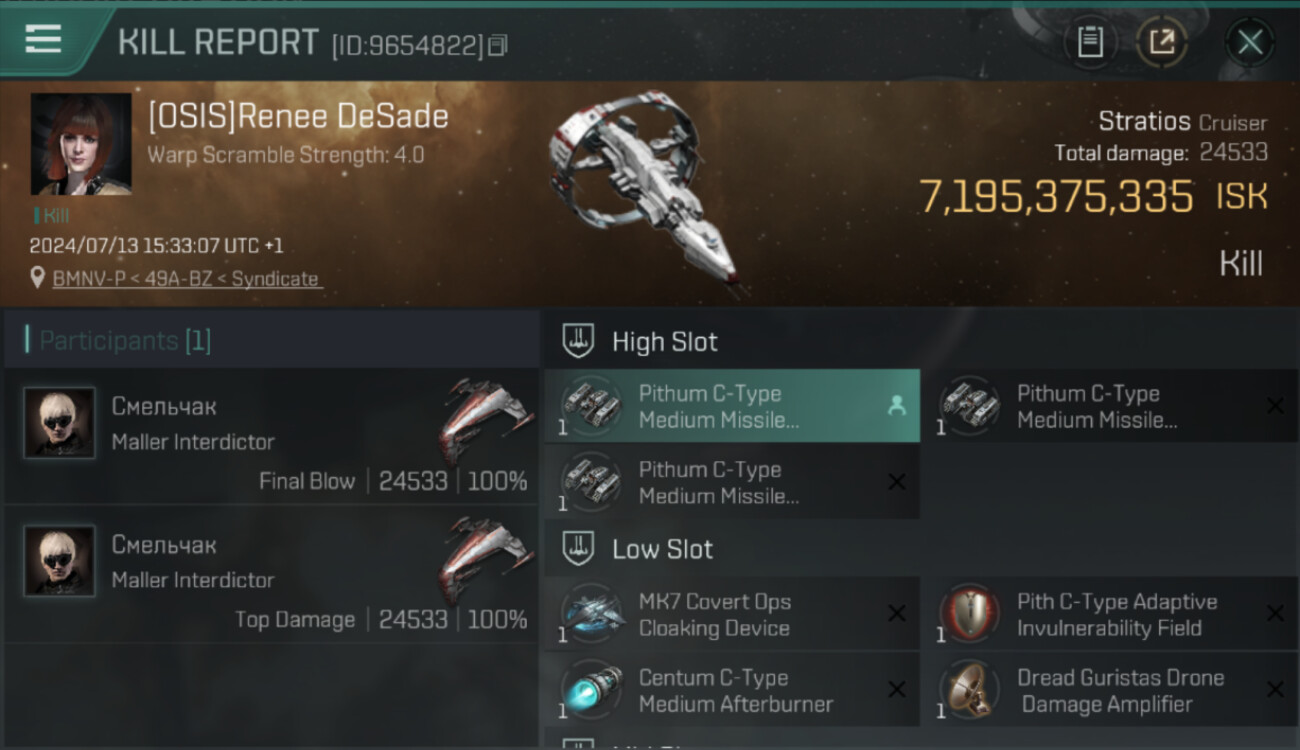Click the Centum C-Type Medium Afterburner icon
This screenshot has height=750, width=1300.
click(592, 689)
